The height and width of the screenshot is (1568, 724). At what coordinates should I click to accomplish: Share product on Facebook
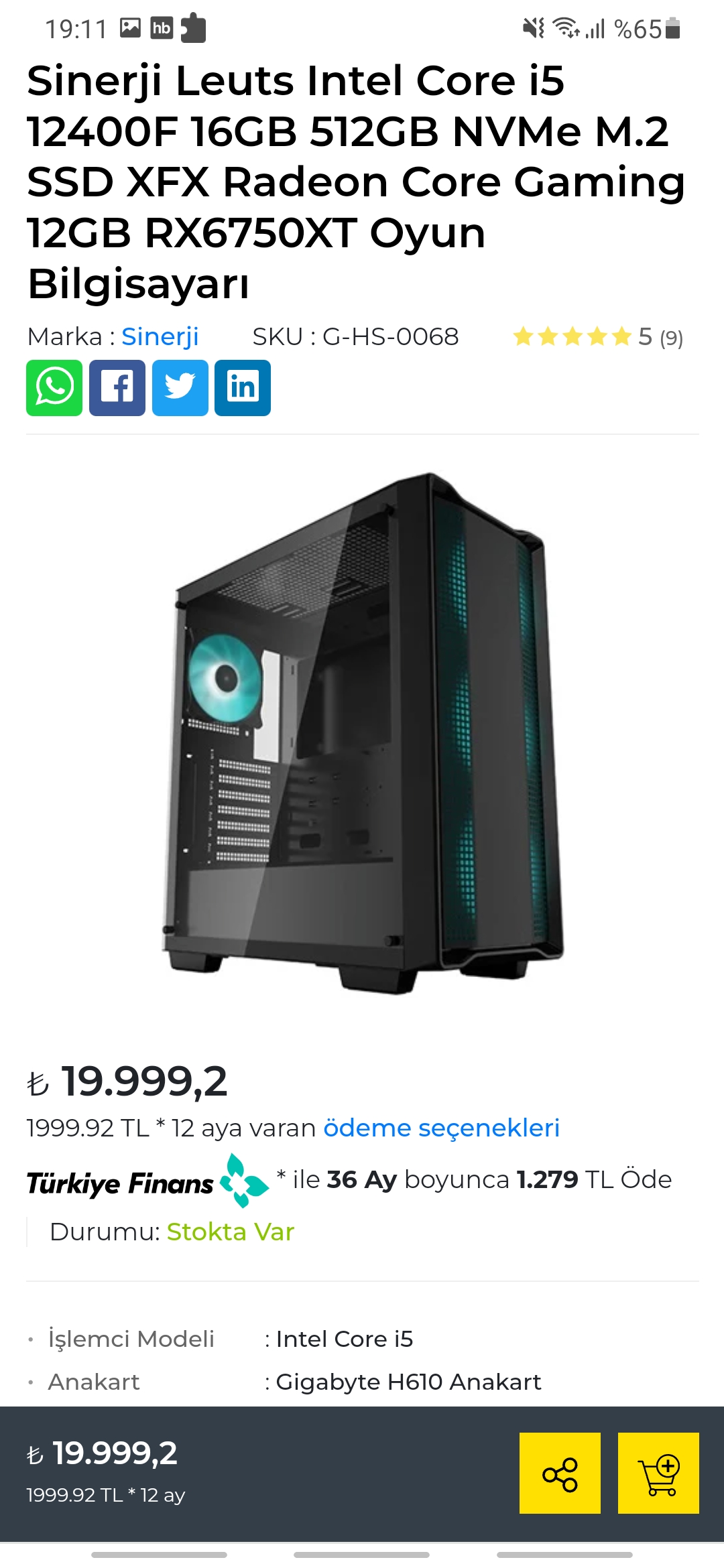(117, 388)
